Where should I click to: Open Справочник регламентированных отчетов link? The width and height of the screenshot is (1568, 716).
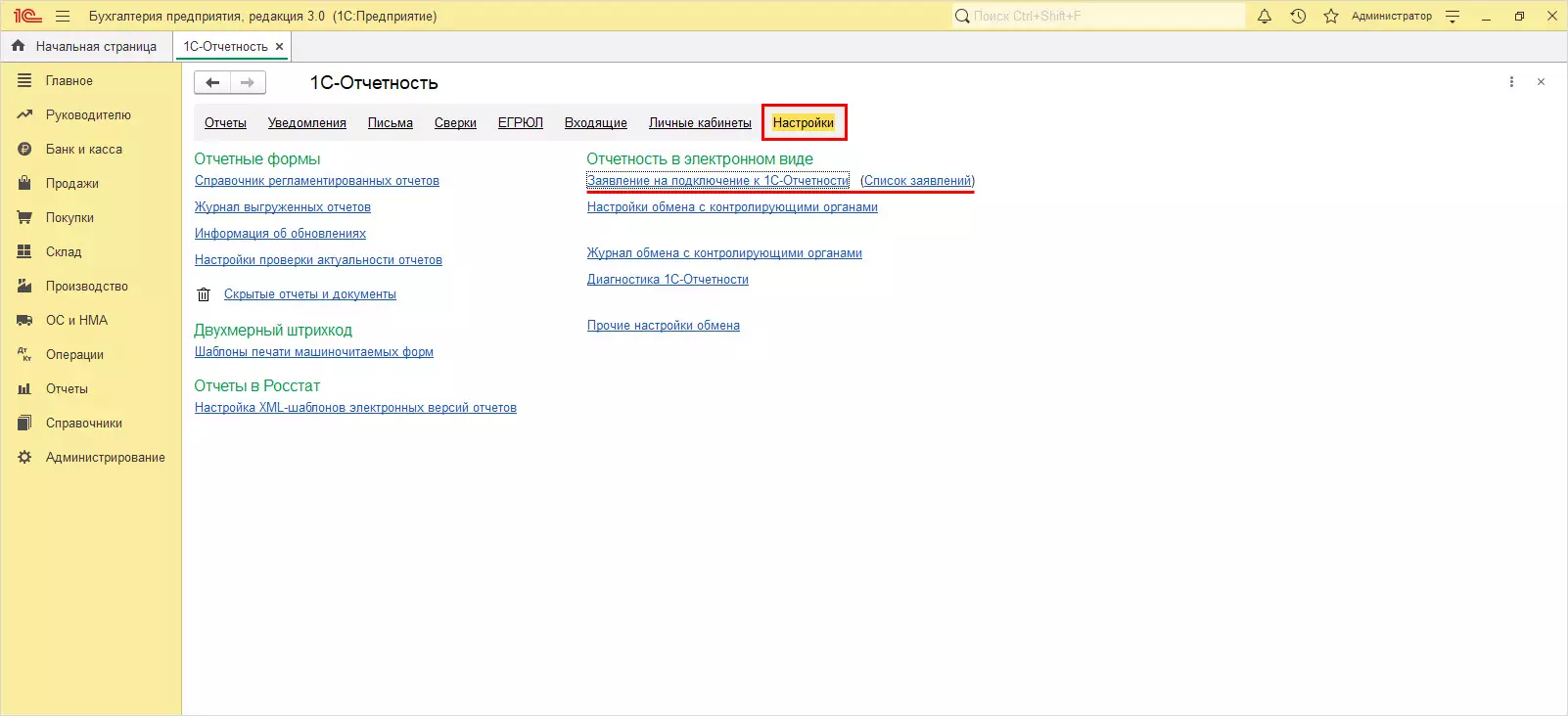(x=317, y=180)
